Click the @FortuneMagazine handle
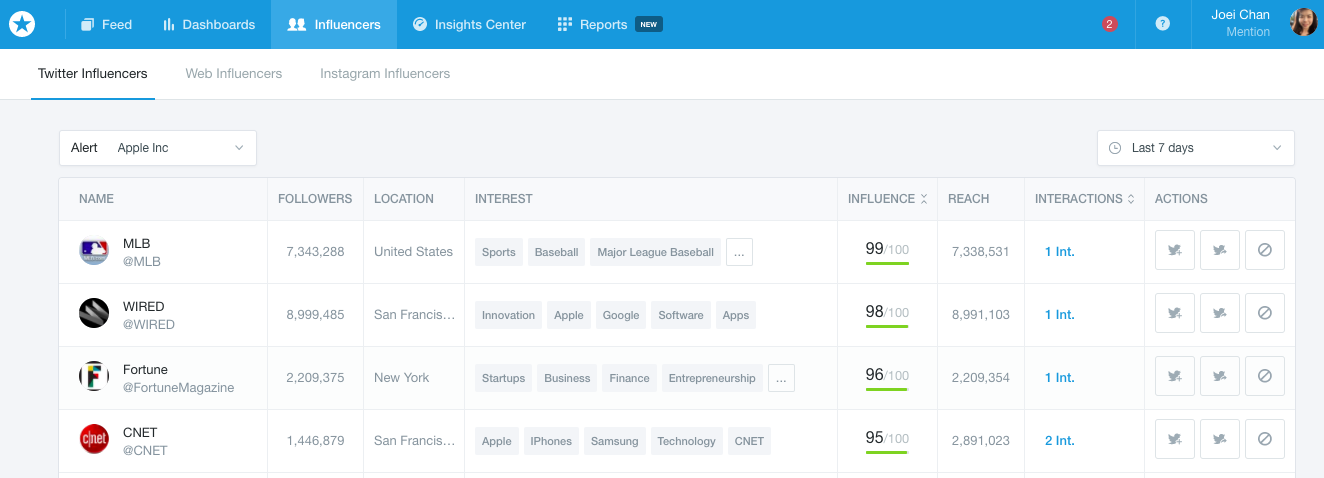 pos(179,388)
